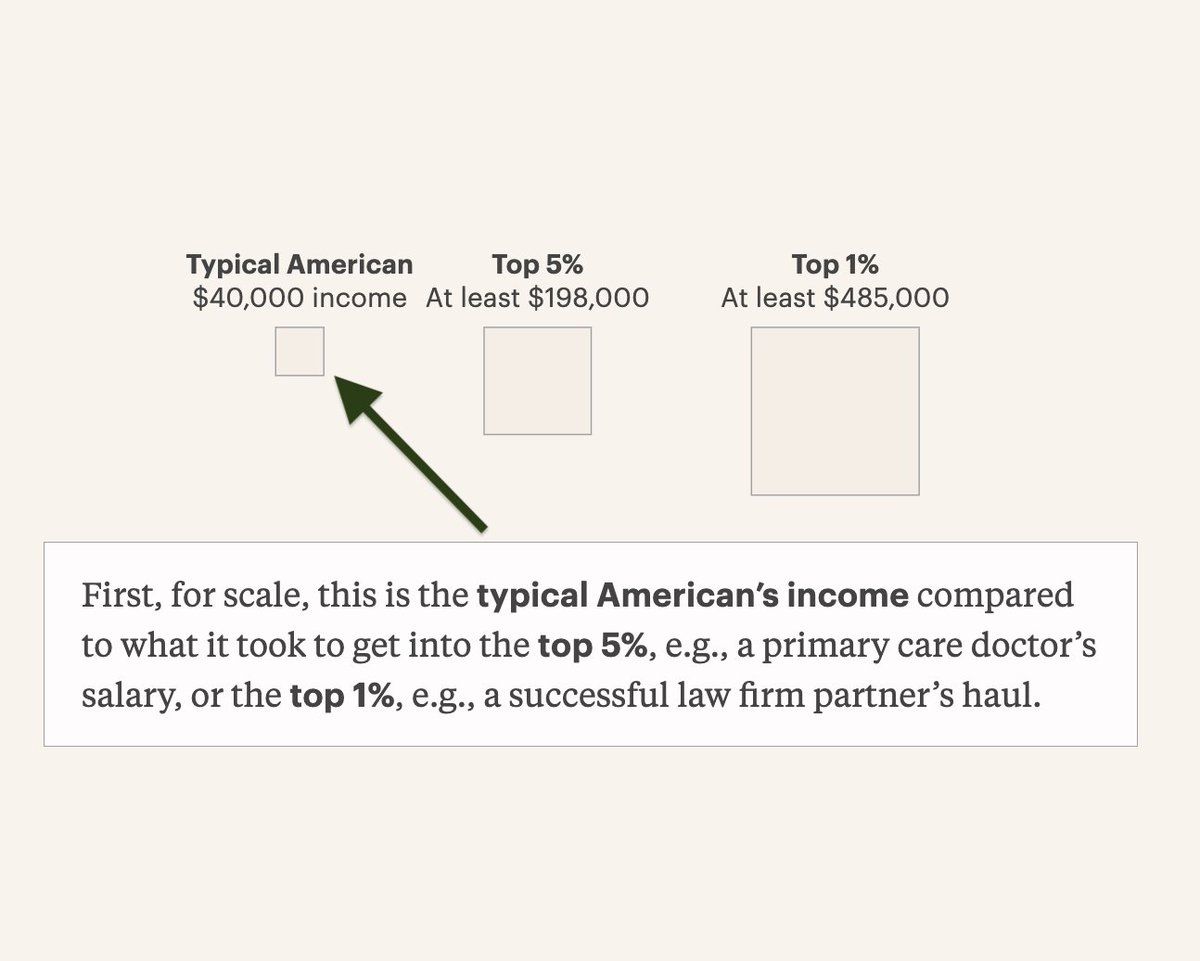Select the large Top 1% income square
Screen dimensions: 1200x961
coord(835,411)
